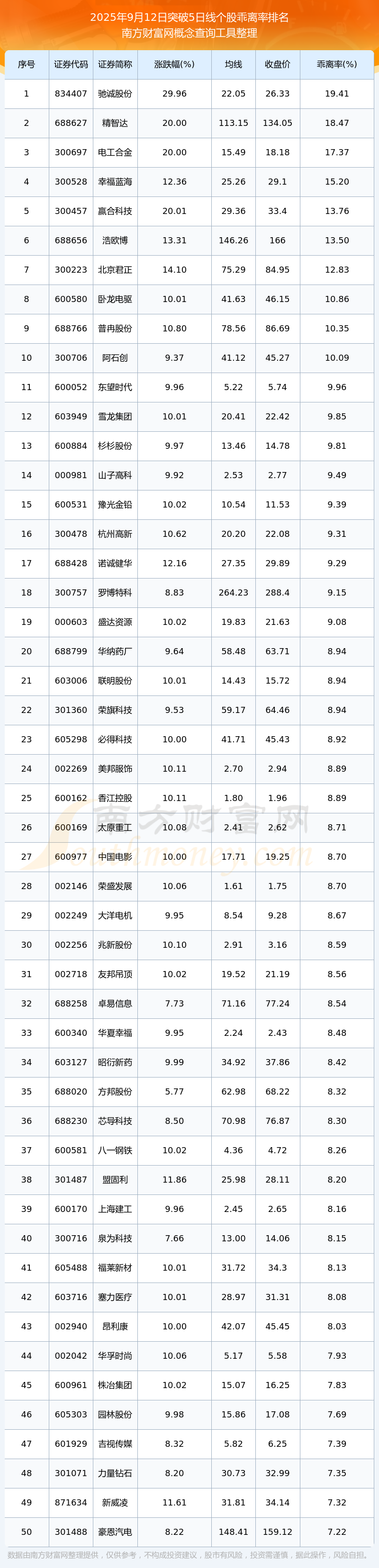
Task: Select stock code 000981
Action: click(71, 475)
